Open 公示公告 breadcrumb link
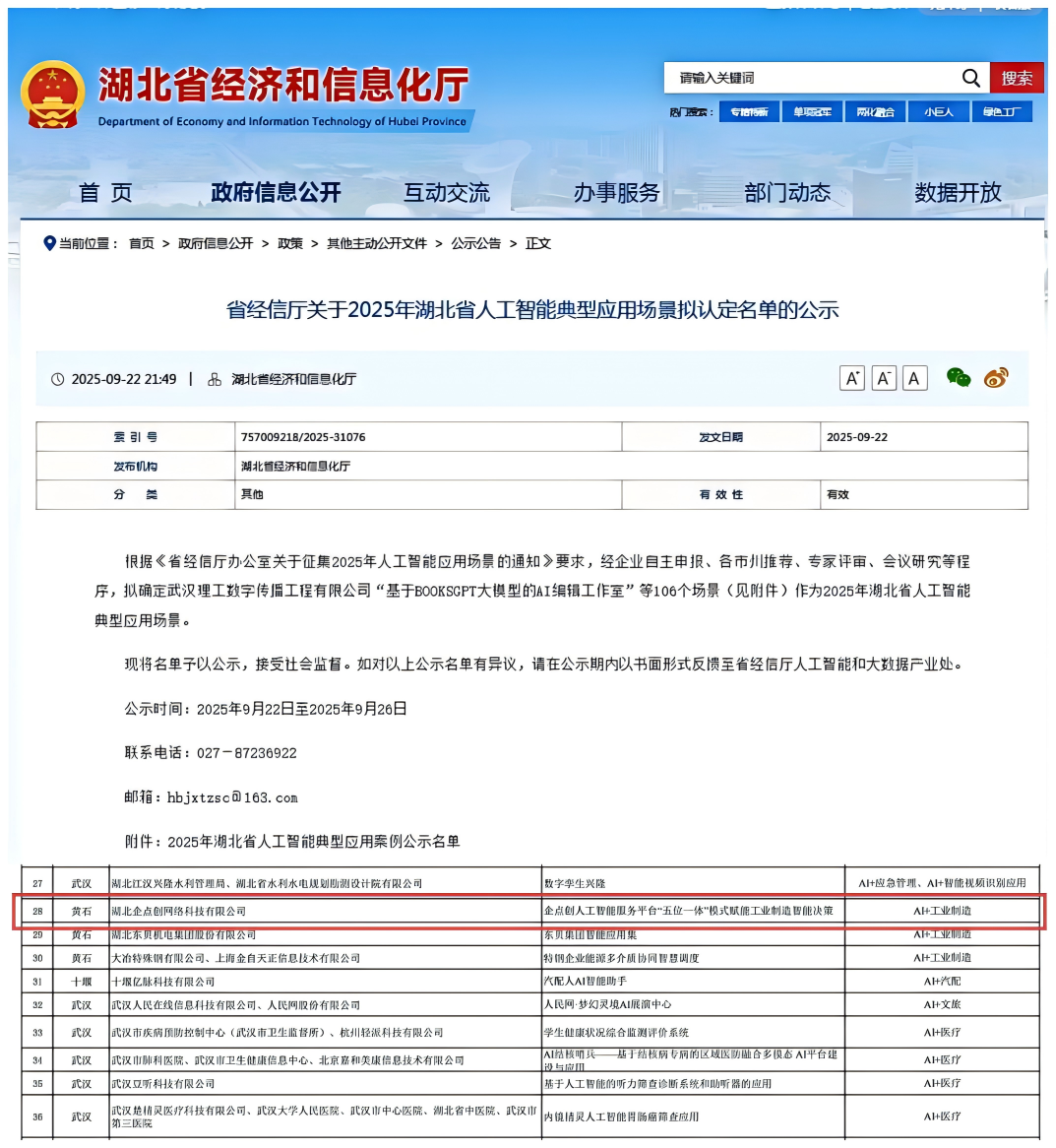This screenshot has width=1056, height=1148. [x=475, y=243]
